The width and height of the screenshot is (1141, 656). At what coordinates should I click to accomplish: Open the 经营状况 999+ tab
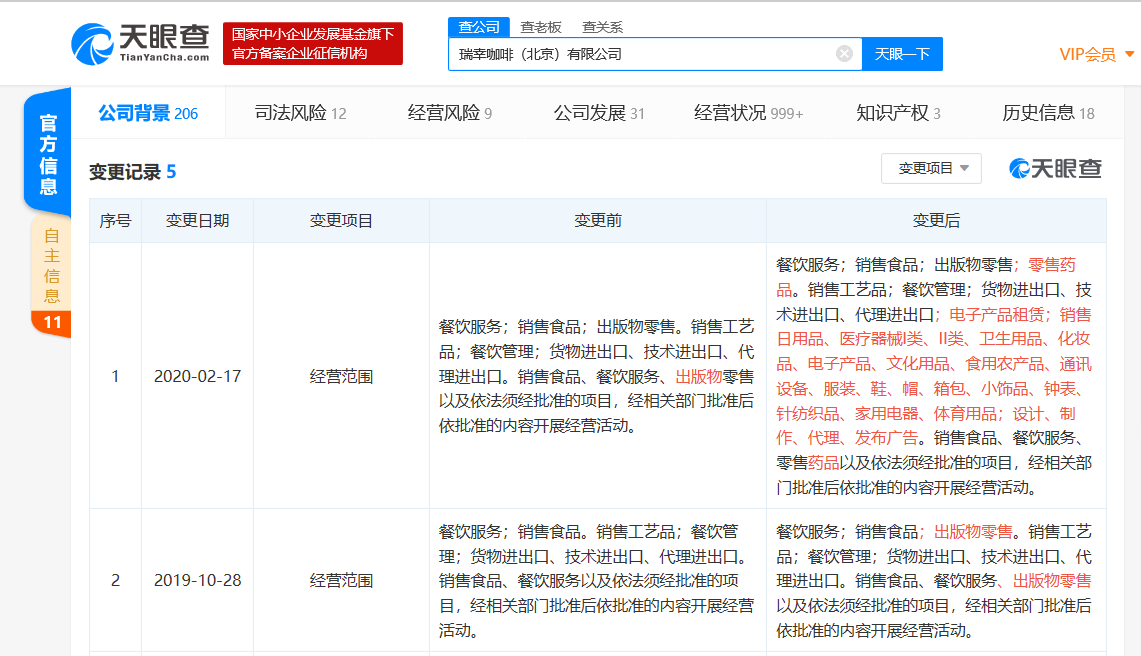coord(748,113)
